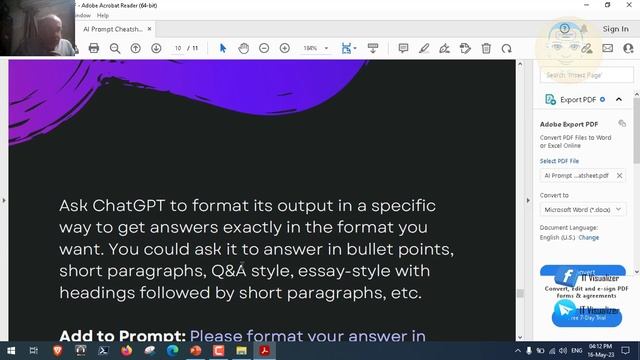Screen dimensions: 640x360
Task: Open the Help menu
Action: click(x=102, y=16)
